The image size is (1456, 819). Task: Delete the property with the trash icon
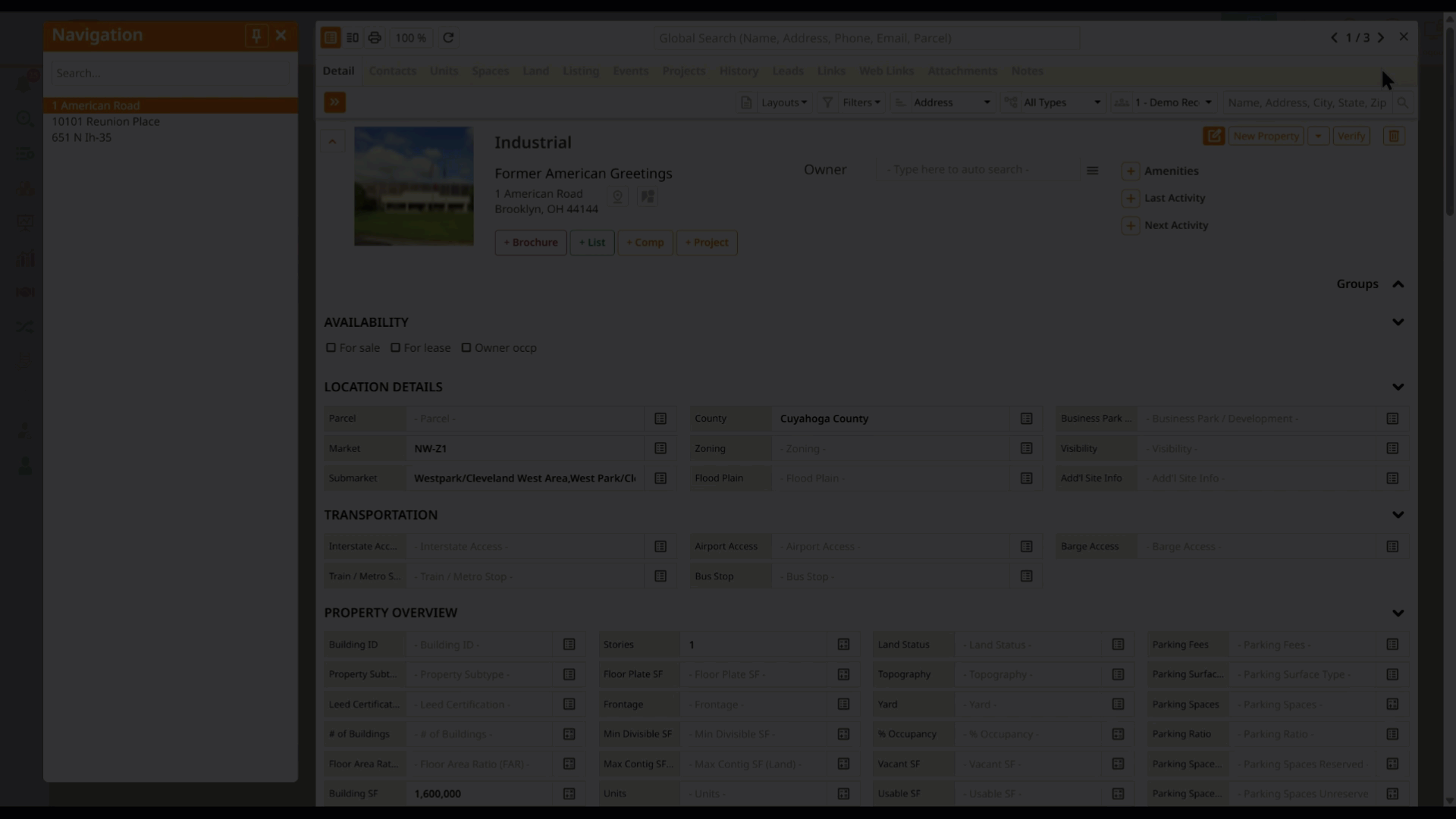pyautogui.click(x=1394, y=136)
